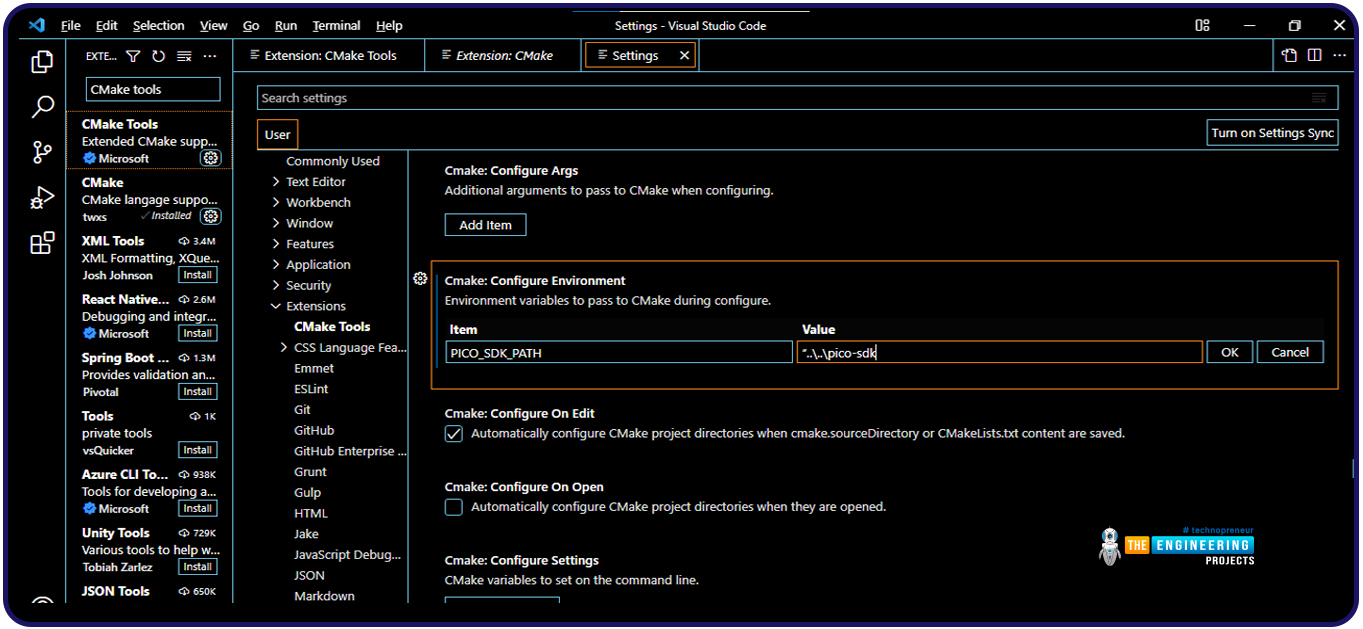Select Commonly Used in settings tree

[333, 161]
